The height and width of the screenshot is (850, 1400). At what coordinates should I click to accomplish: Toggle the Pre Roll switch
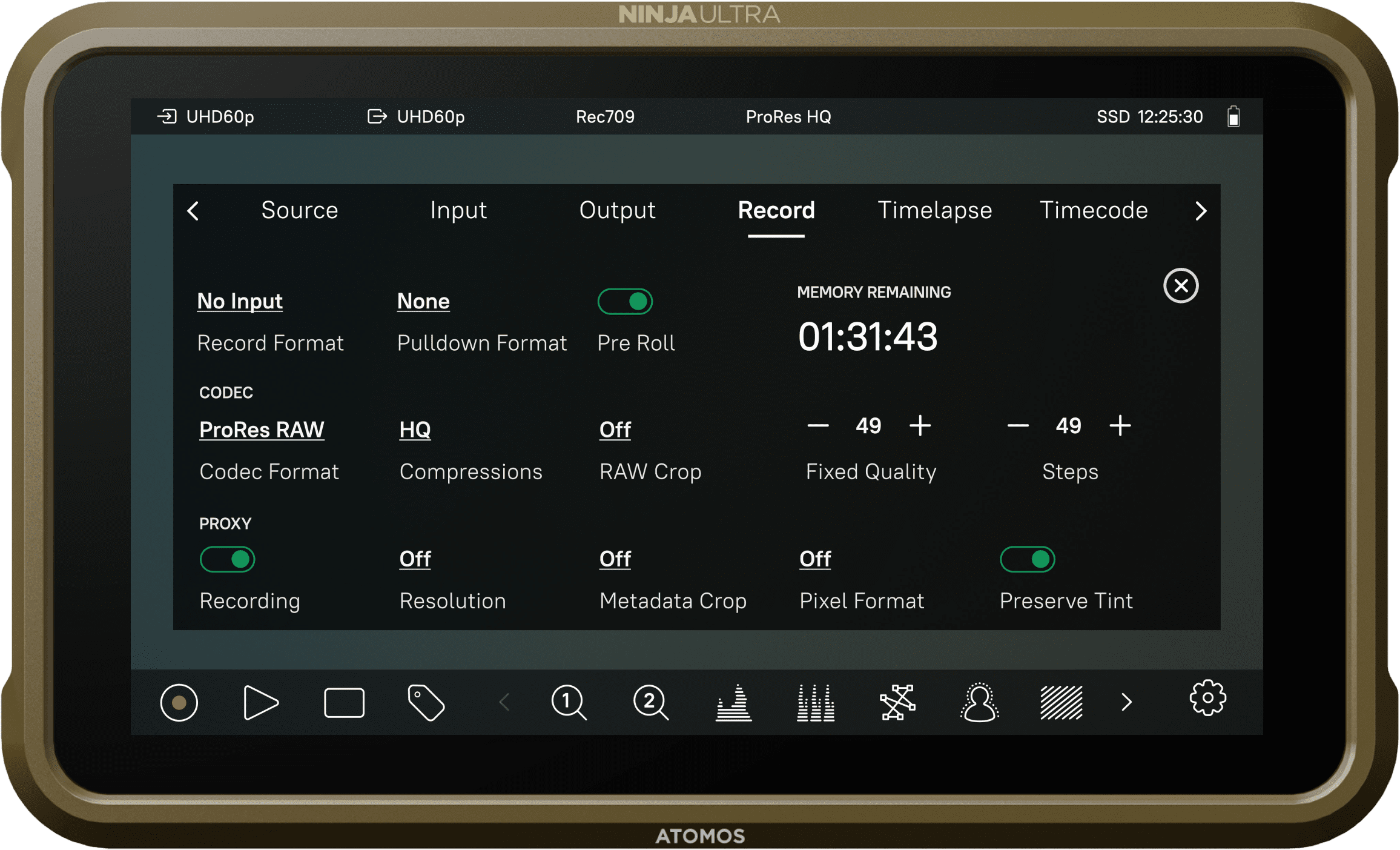625,301
